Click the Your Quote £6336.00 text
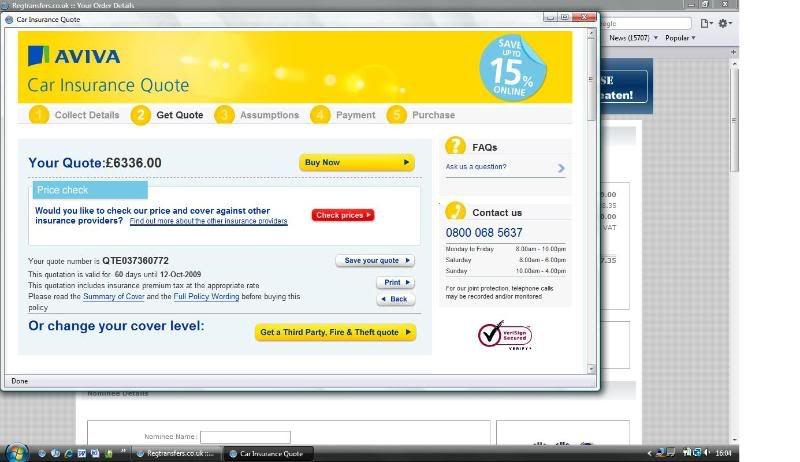Viewport: 800px width, 462px height. pos(95,163)
